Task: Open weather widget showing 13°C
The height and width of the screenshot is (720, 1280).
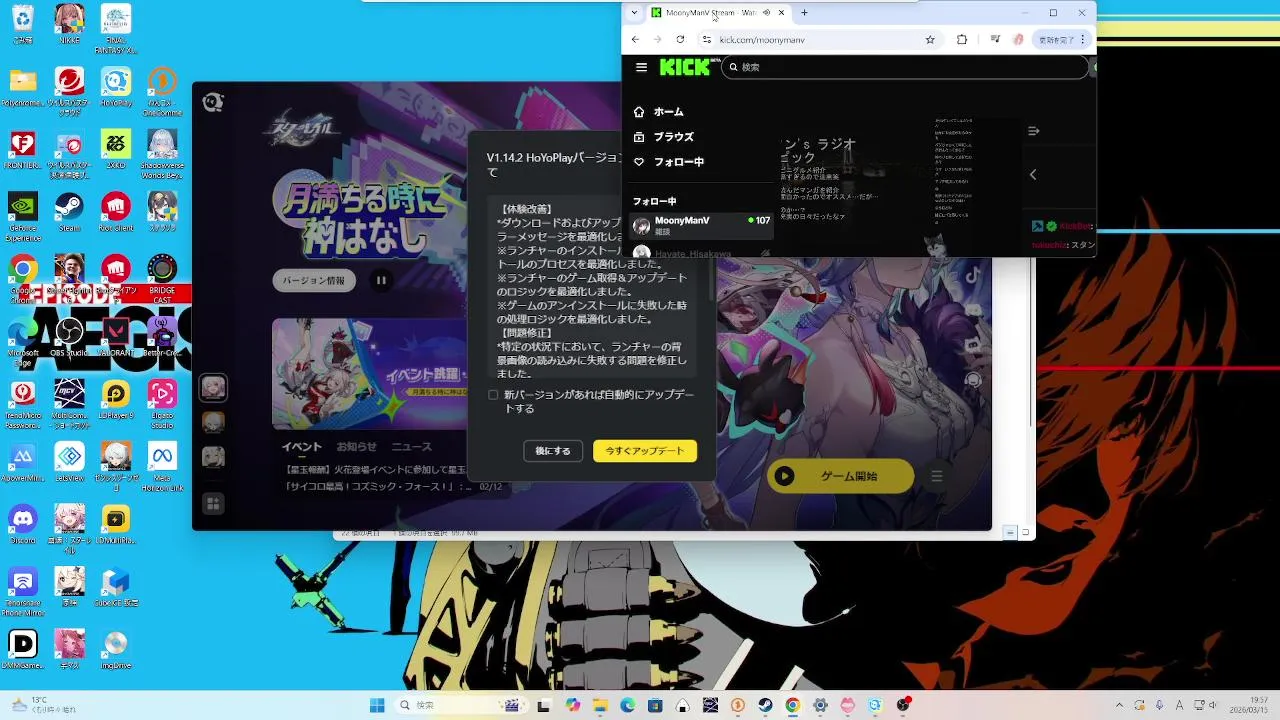Action: (x=42, y=705)
